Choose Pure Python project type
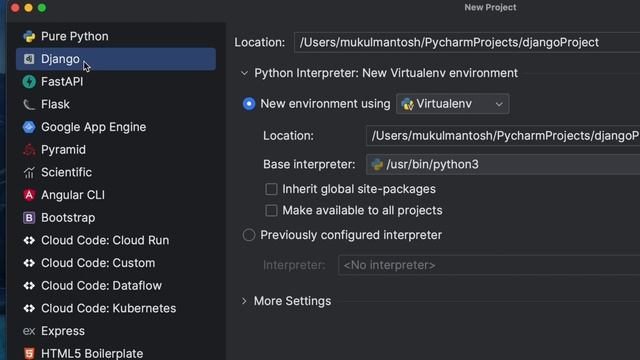 click(x=116, y=36)
